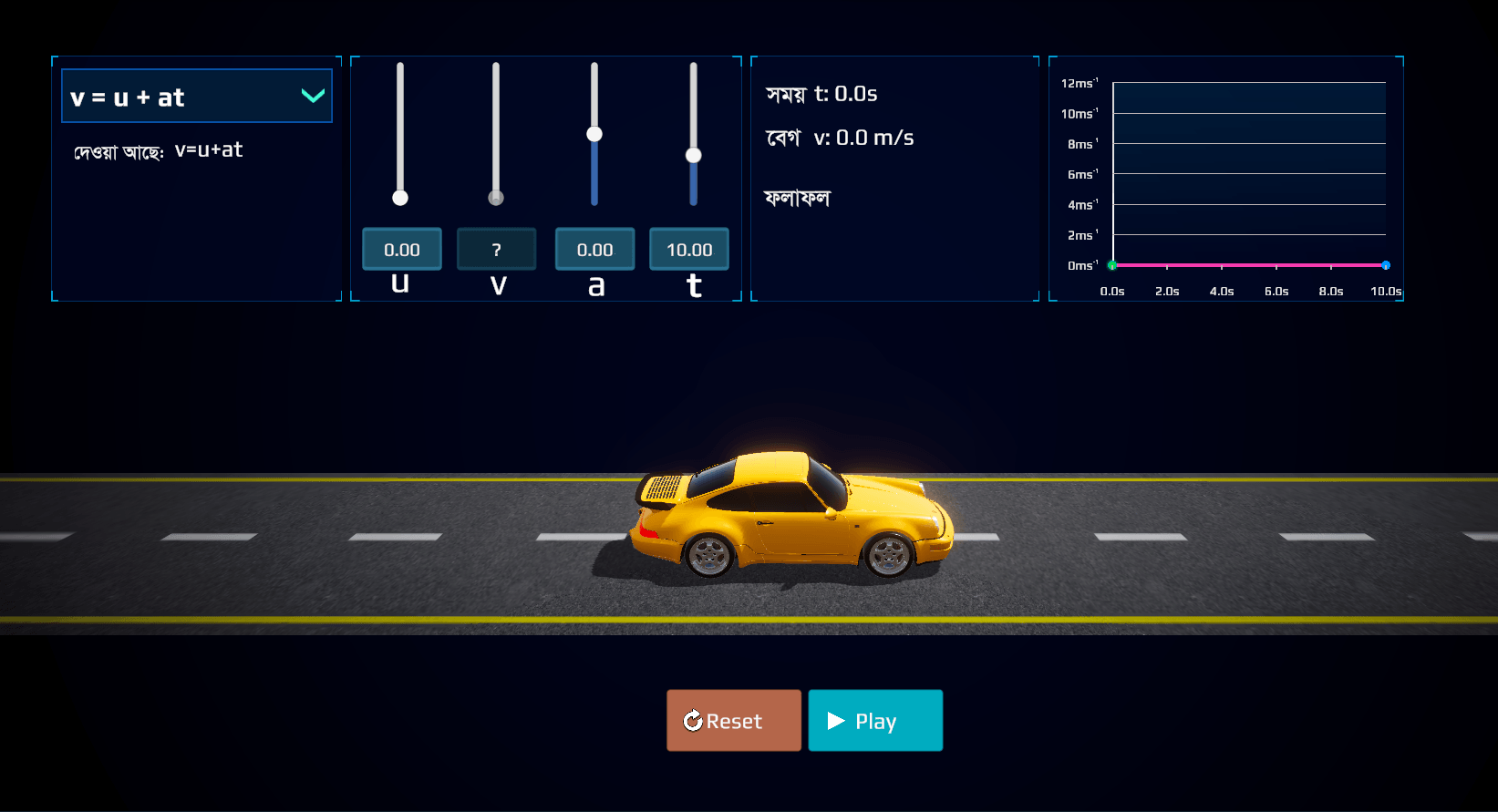Click the t field showing 10.00
This screenshot has height=812, width=1498.
[x=689, y=250]
